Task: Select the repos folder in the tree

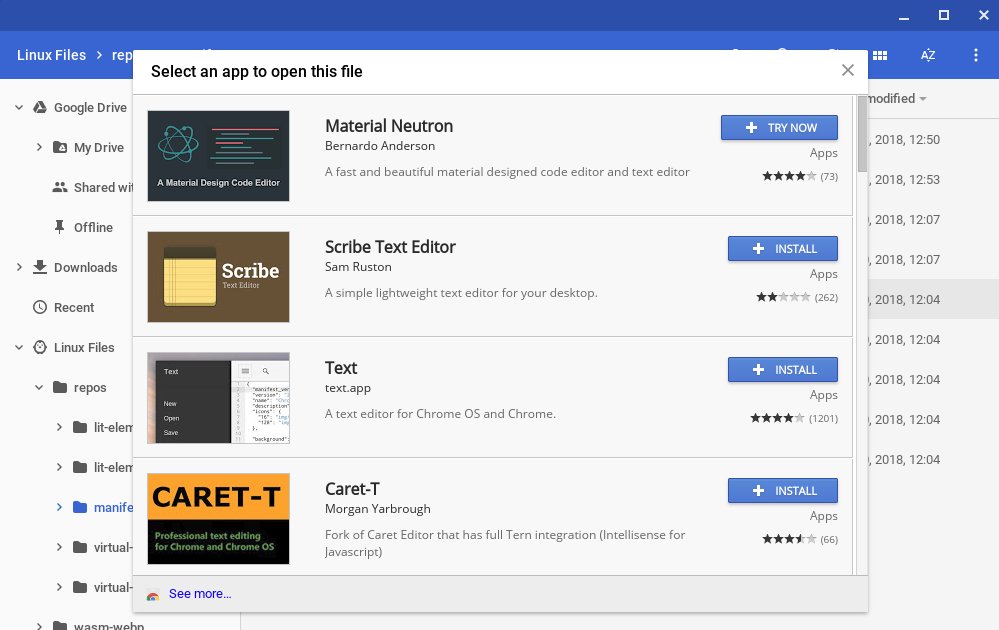Action: coord(90,388)
